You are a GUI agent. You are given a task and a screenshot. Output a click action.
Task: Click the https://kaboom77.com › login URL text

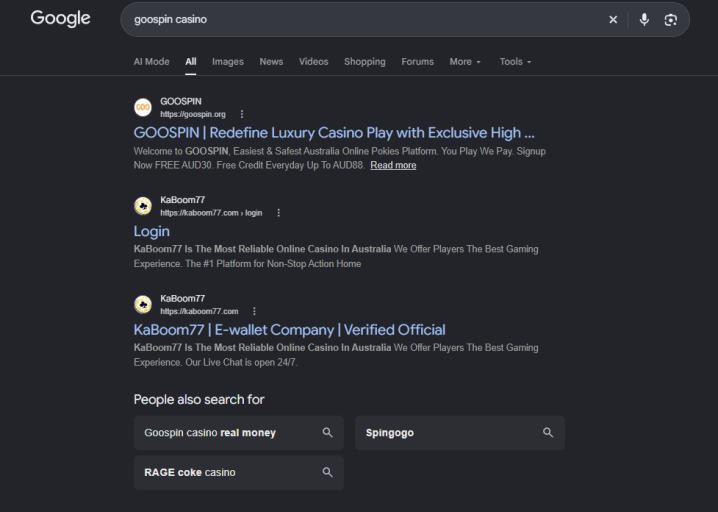coord(211,212)
